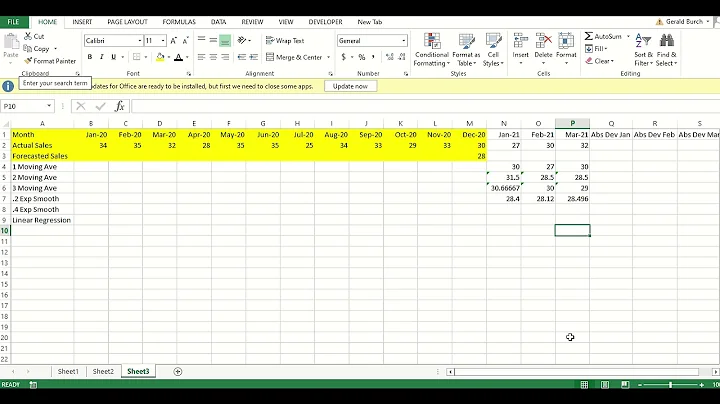Align text left
This screenshot has height=404, width=720.
click(202, 57)
